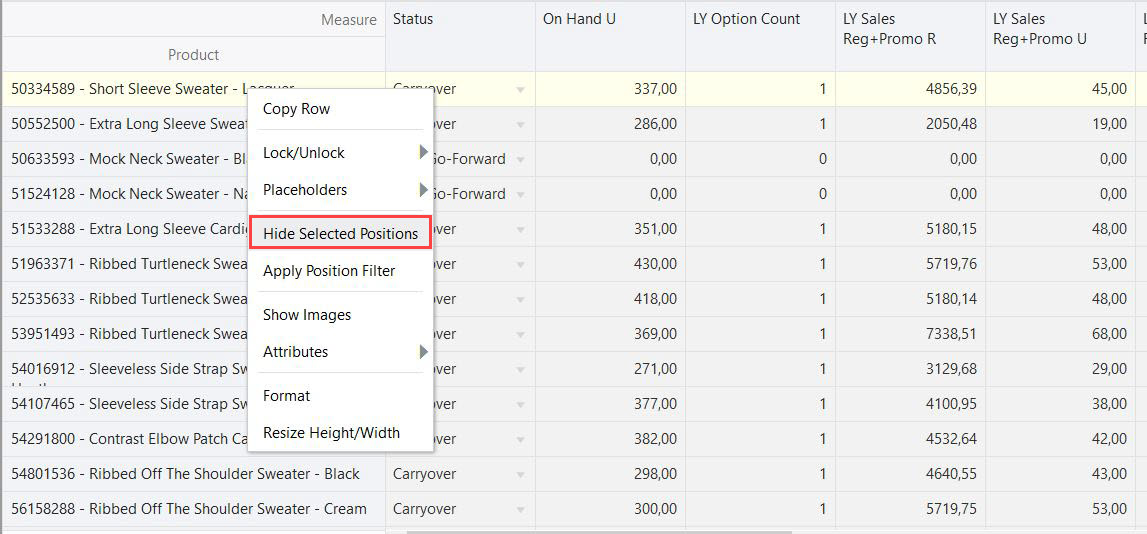Click the On Hand U column header
1147x534 pixels.
tap(611, 37)
